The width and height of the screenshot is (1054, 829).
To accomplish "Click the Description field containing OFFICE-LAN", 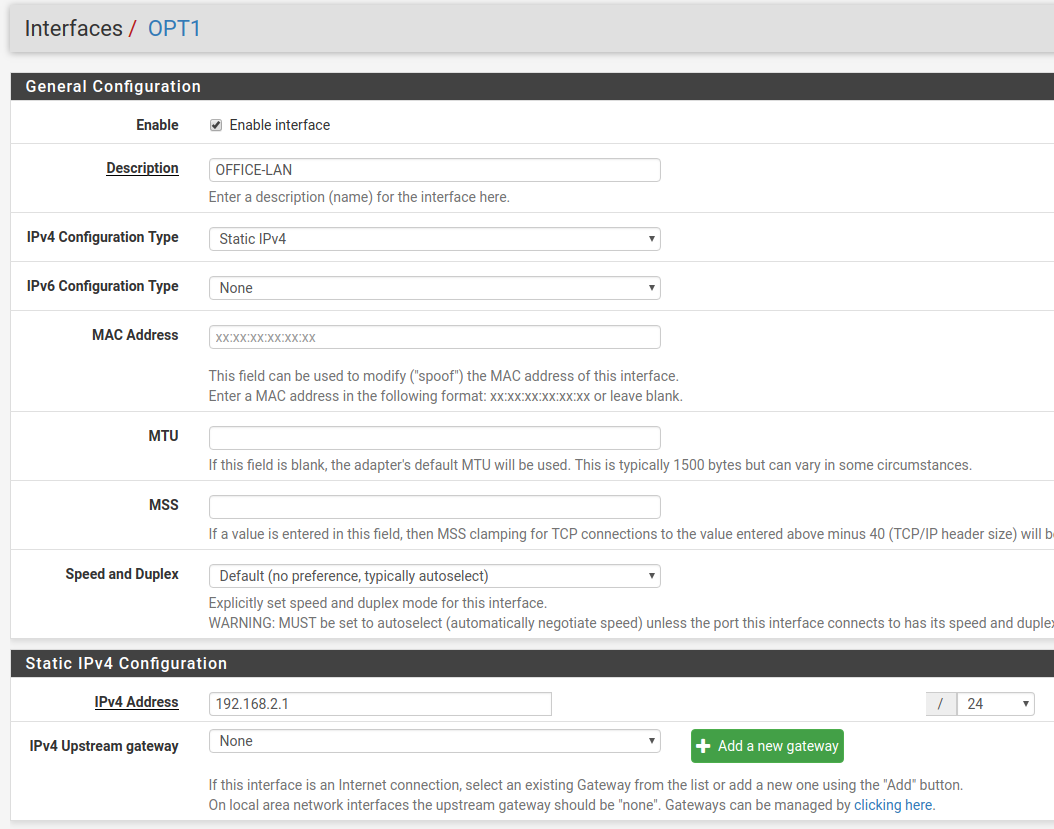I will (434, 170).
